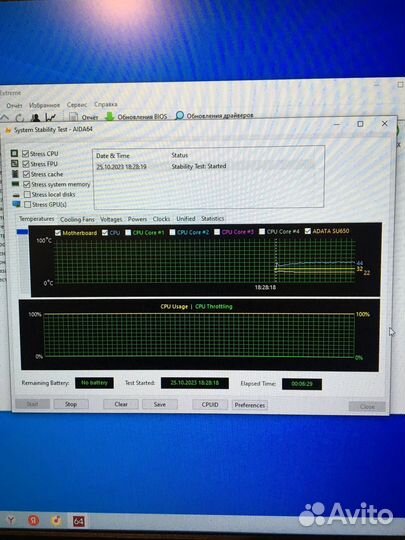Click the Elapsed Time value field
405x540 pixels.
click(302, 384)
